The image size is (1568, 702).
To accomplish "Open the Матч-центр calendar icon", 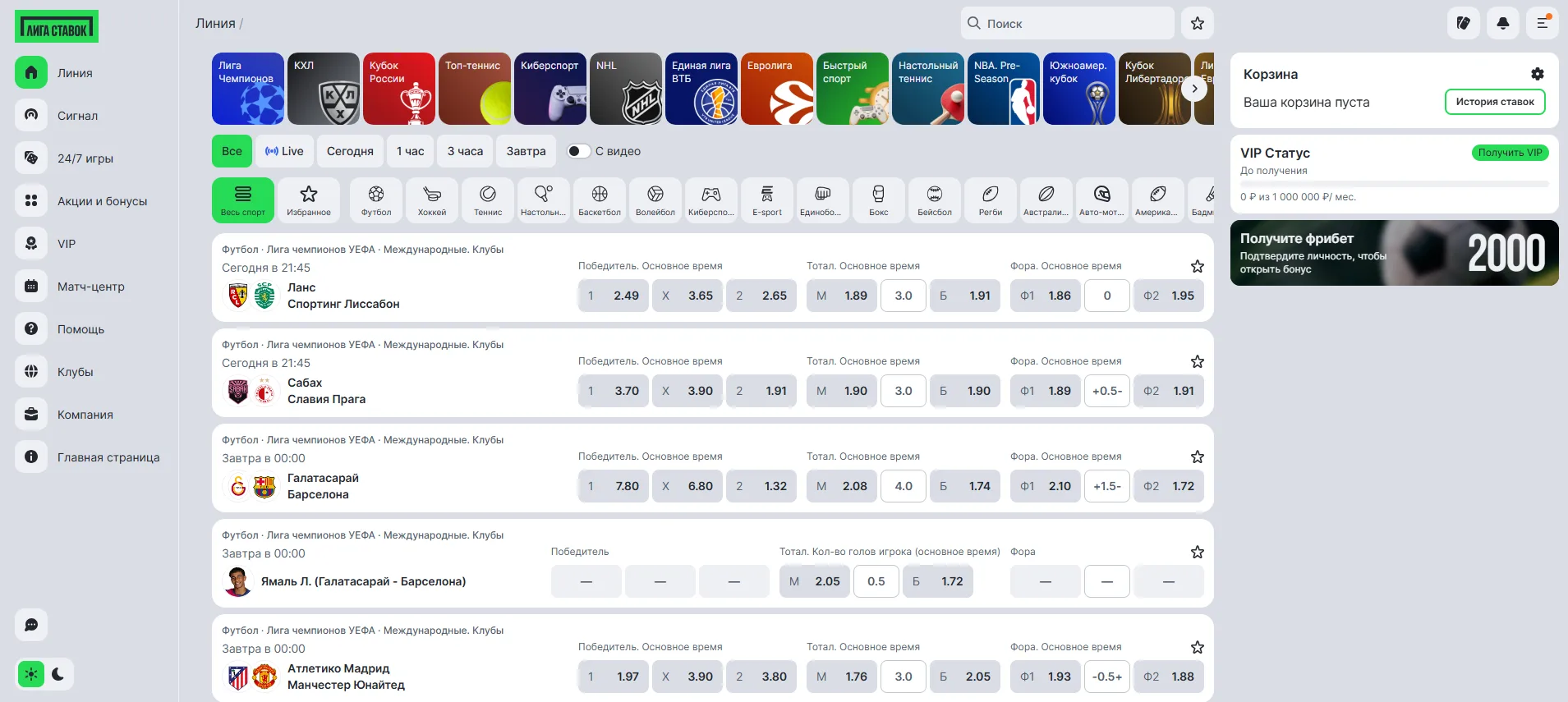I will pos(31,286).
